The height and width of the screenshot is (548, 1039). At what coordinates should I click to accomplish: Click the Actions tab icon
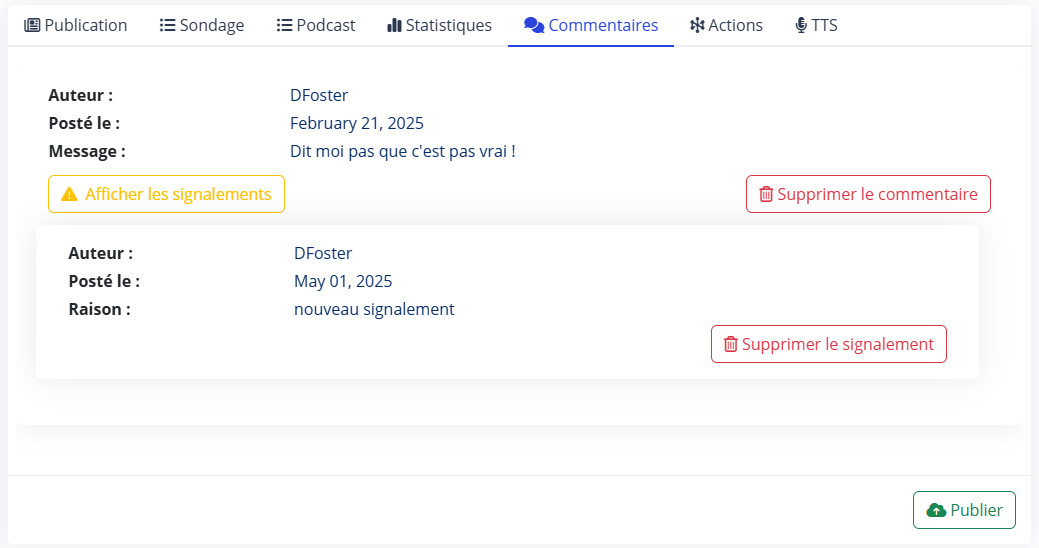697,25
